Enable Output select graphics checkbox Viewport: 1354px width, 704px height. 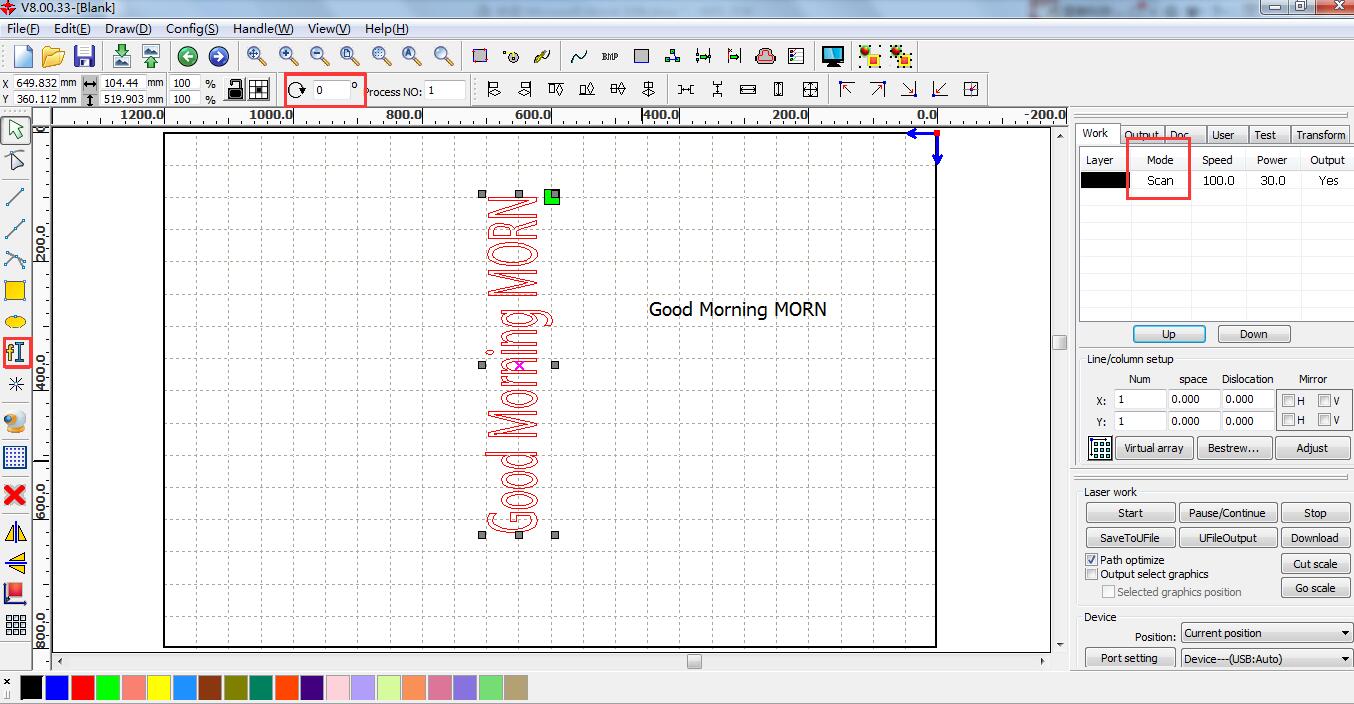(1092, 574)
